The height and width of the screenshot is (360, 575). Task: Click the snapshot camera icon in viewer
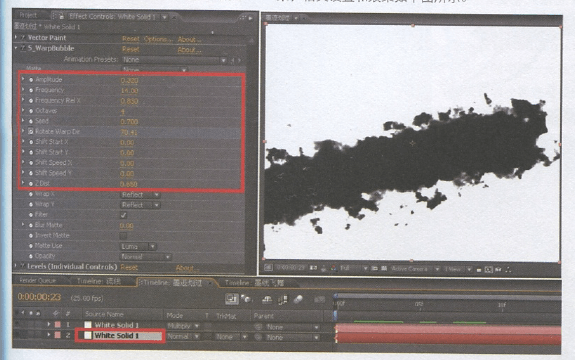coord(313,268)
